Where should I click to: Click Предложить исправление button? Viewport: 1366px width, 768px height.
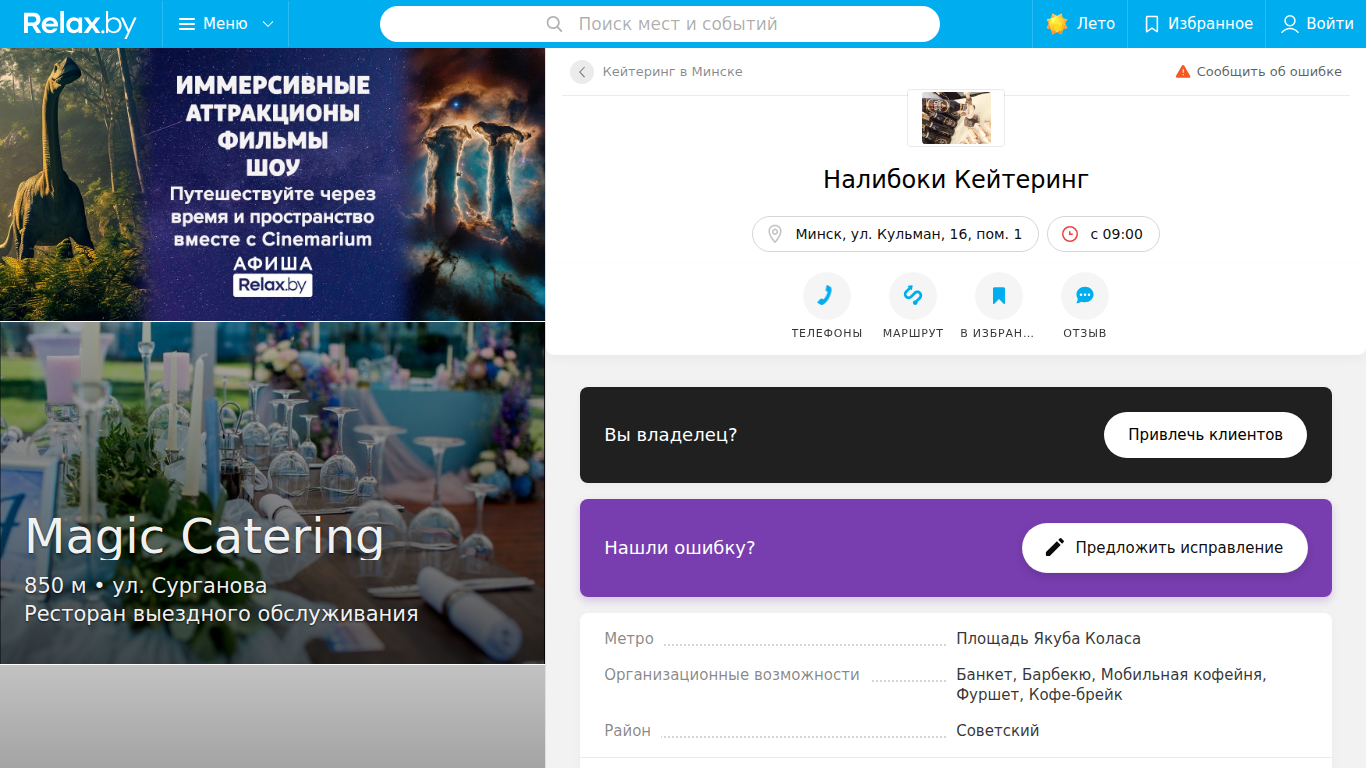coord(1164,548)
